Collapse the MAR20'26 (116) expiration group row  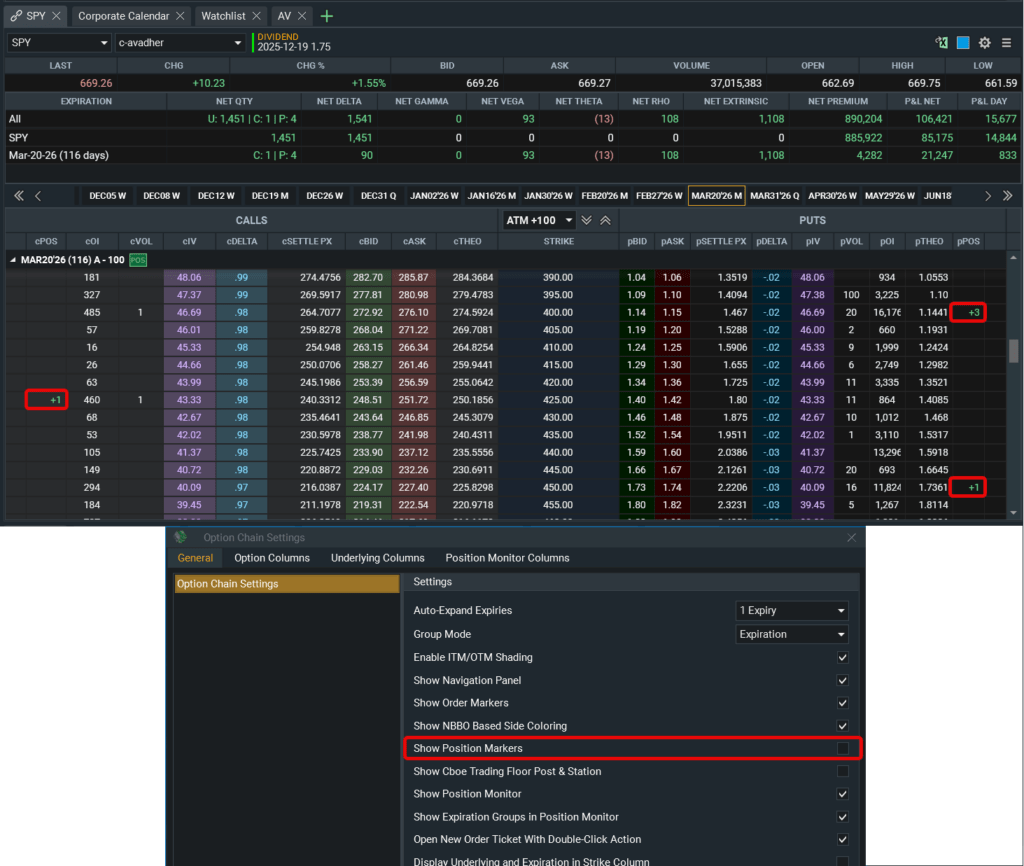click(x=13, y=259)
